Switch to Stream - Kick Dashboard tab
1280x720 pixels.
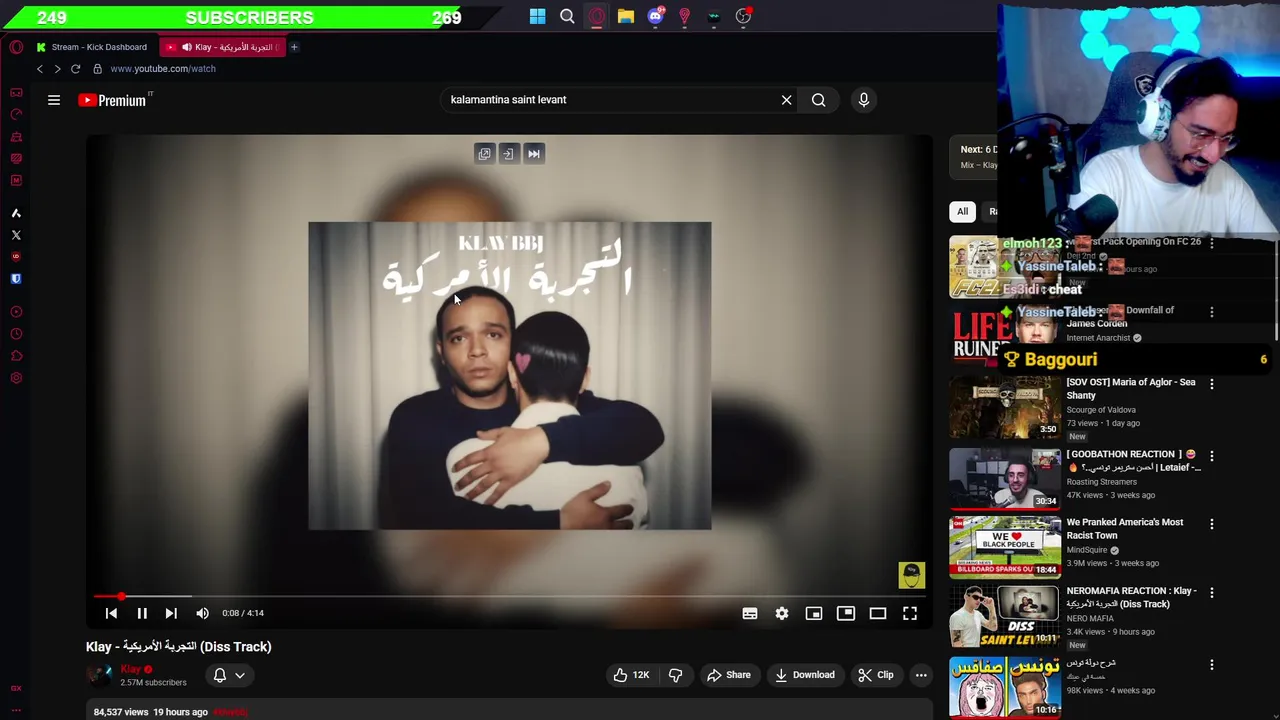pyautogui.click(x=92, y=47)
